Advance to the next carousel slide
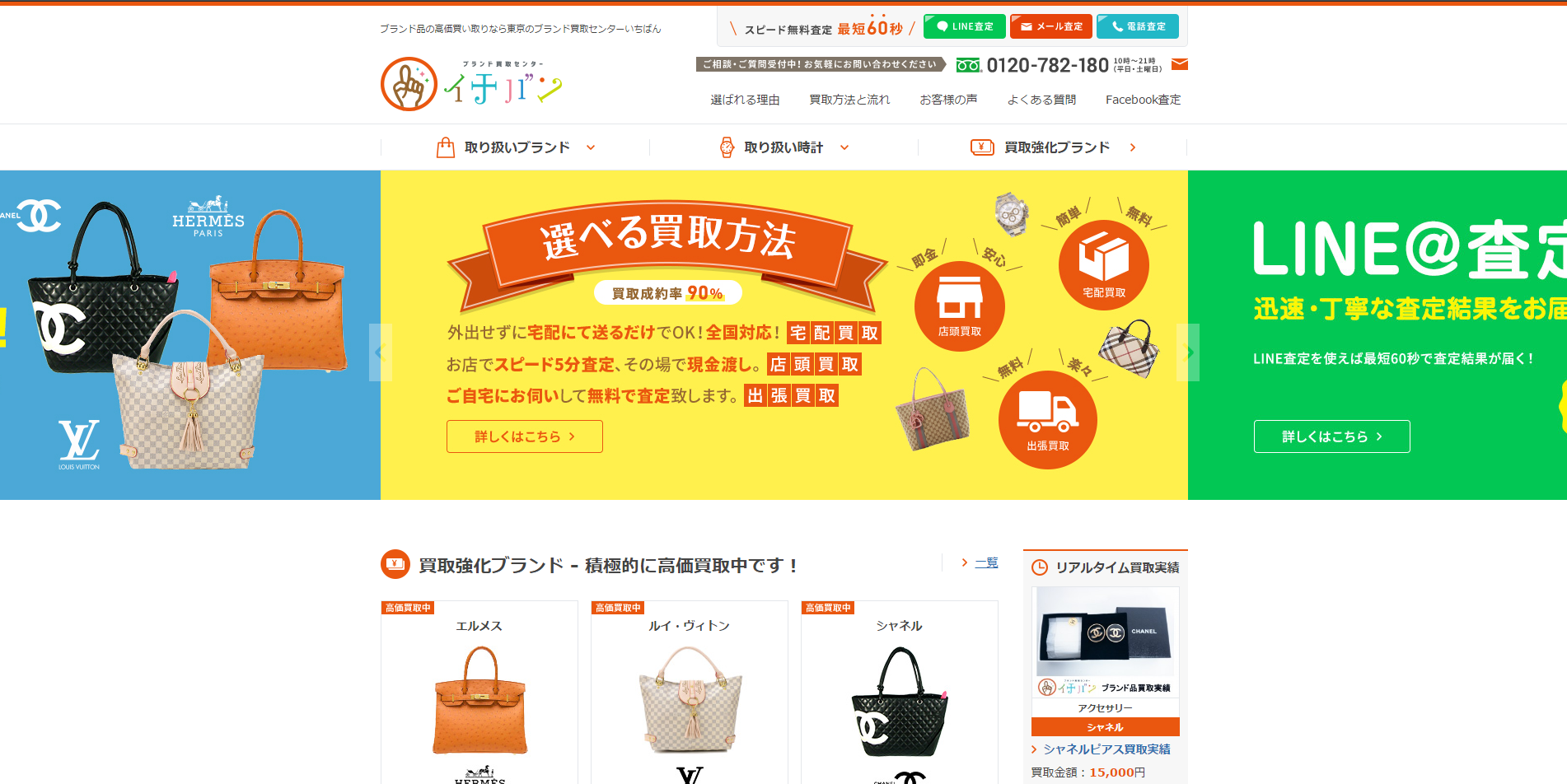This screenshot has width=1567, height=784. [x=1188, y=352]
